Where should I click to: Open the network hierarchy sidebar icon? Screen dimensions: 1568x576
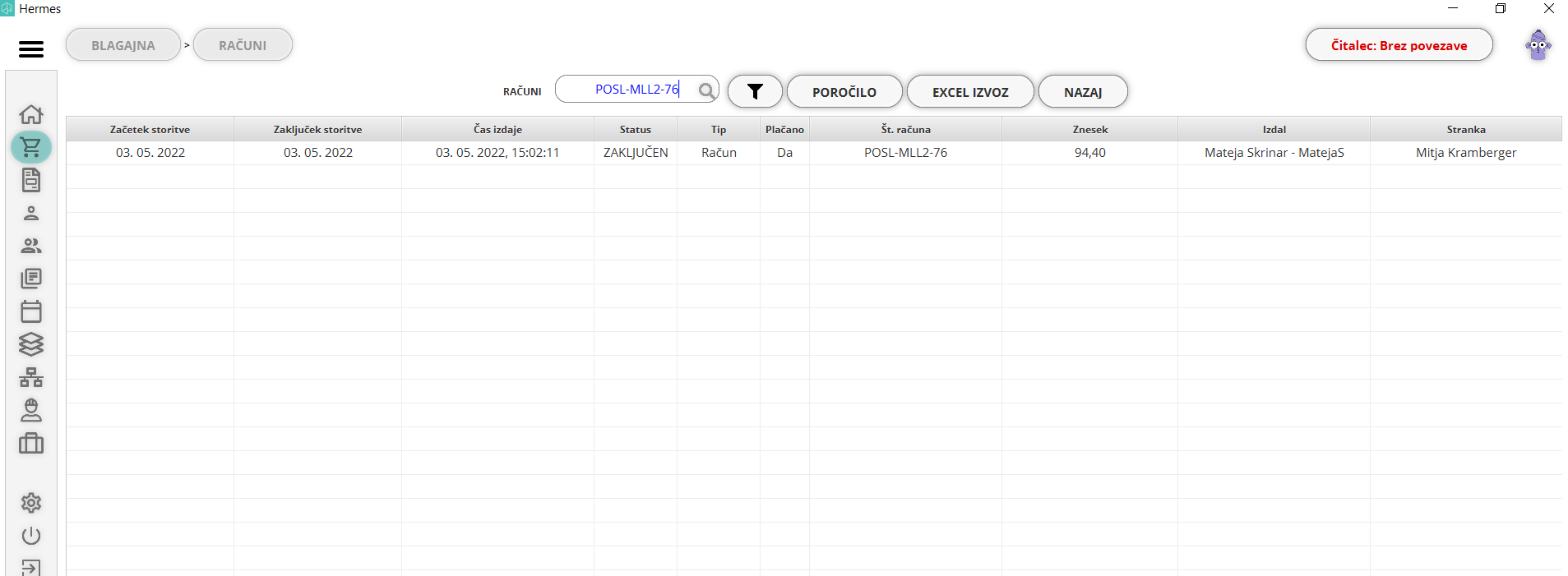[31, 377]
